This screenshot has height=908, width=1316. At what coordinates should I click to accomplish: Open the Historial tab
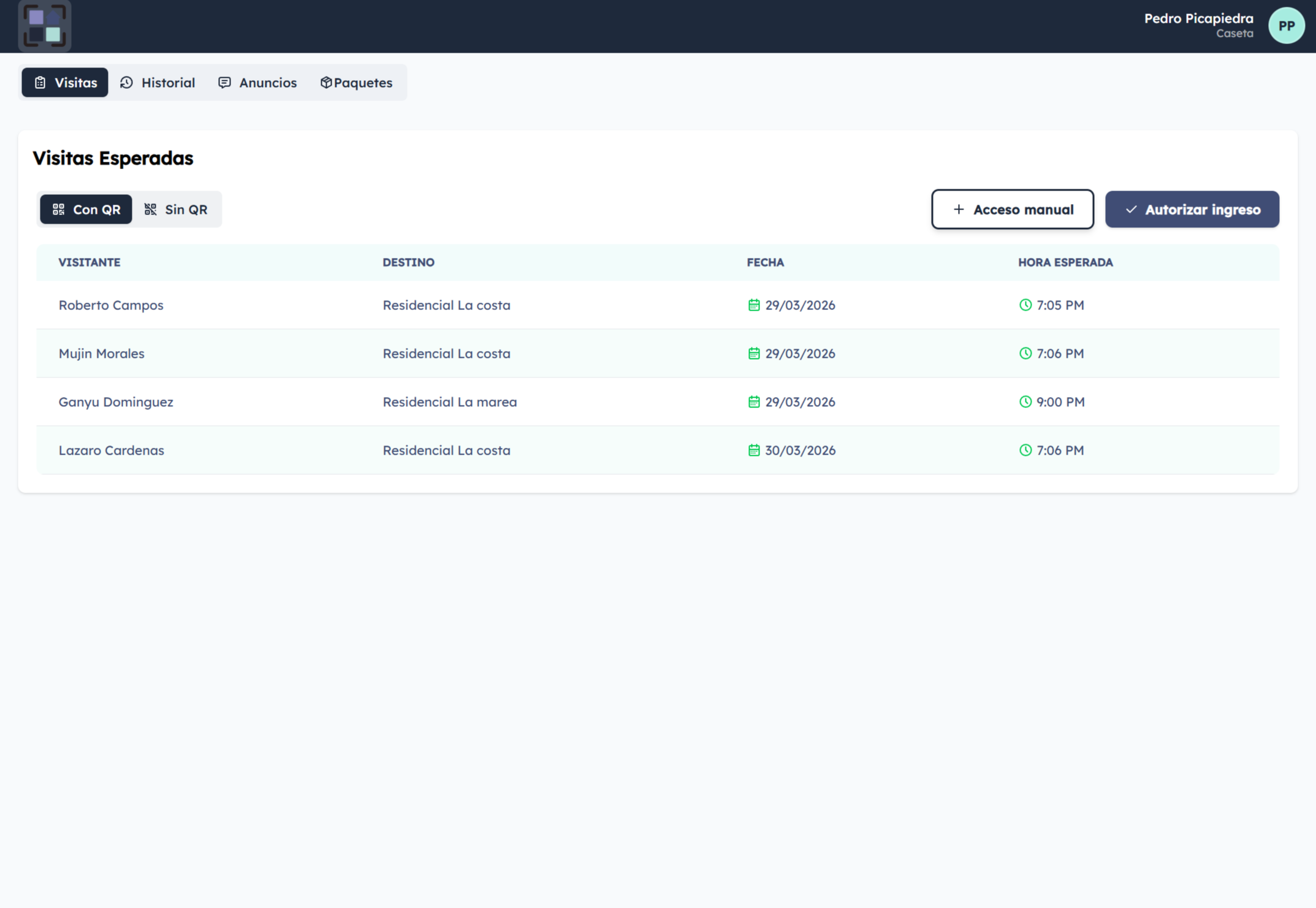pyautogui.click(x=158, y=83)
